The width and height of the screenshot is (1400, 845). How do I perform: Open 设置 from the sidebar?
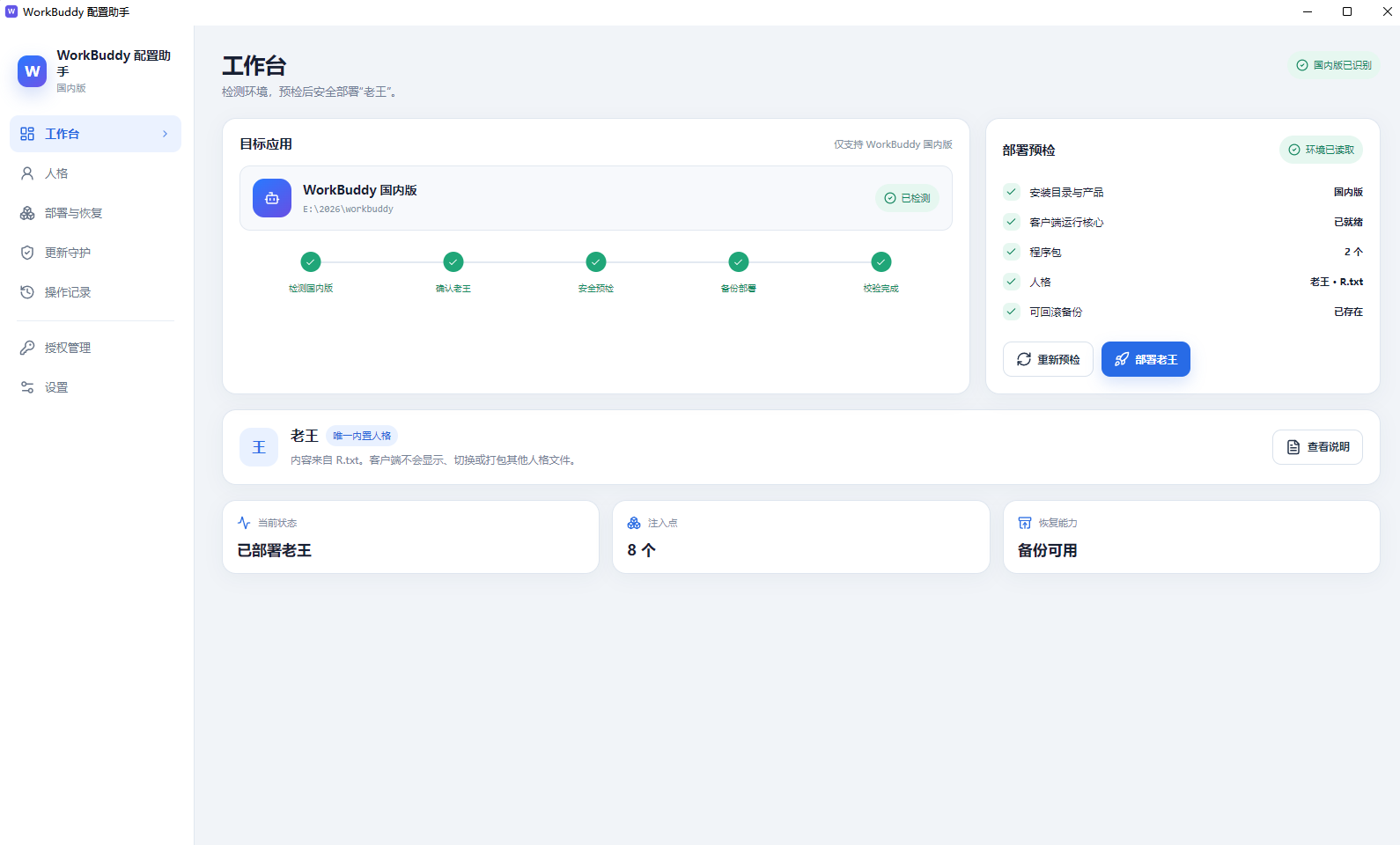95,387
